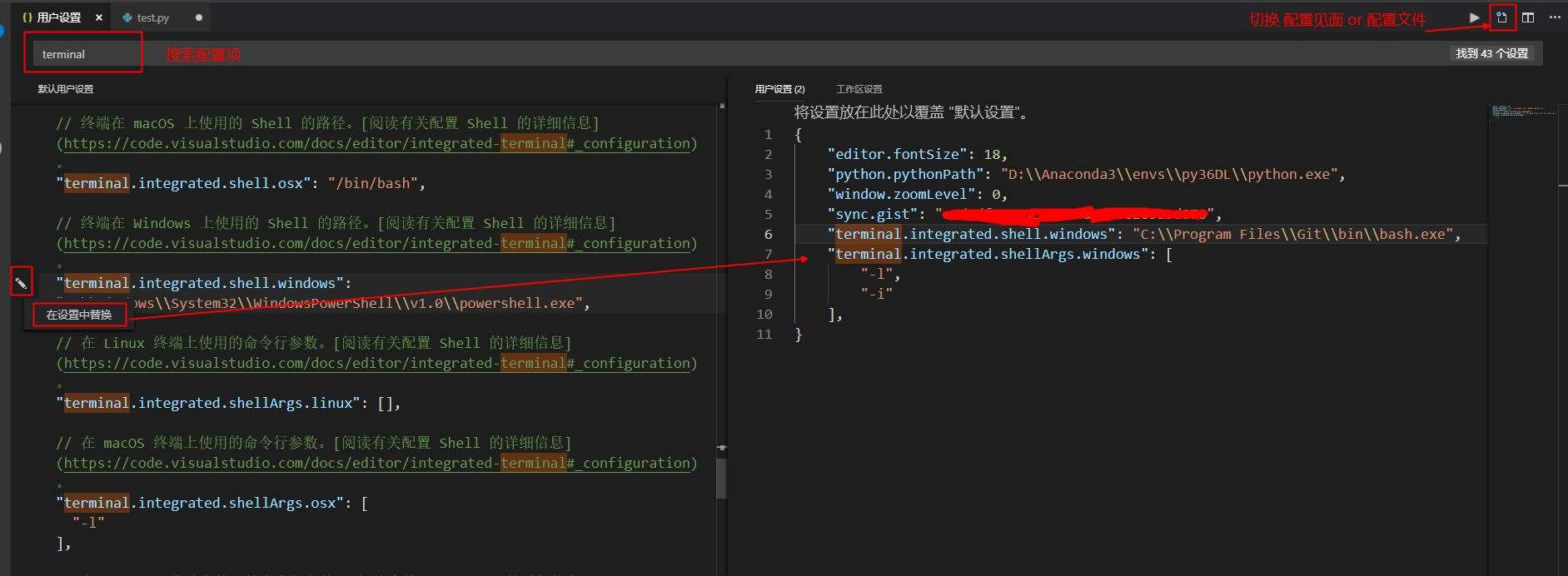
Task: Click the Linux 终端 command-line arguments comment
Action: [x=314, y=343]
